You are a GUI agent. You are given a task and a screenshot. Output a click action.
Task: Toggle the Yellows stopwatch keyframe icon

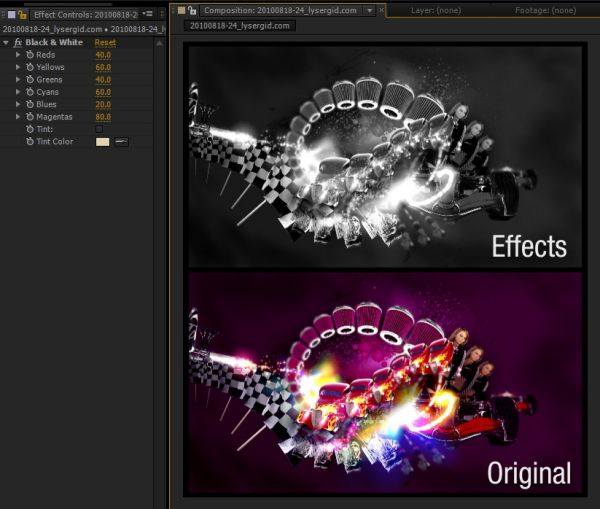tap(30, 67)
